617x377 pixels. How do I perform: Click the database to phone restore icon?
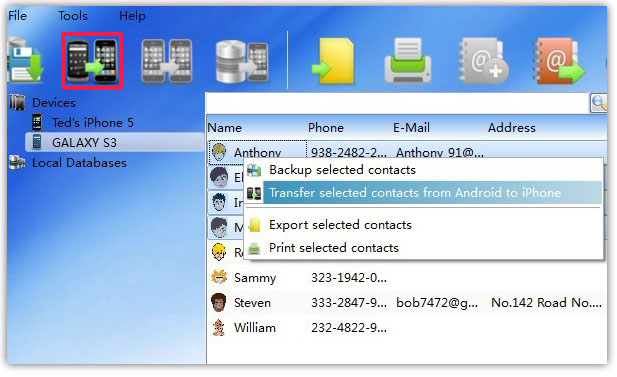(x=242, y=61)
